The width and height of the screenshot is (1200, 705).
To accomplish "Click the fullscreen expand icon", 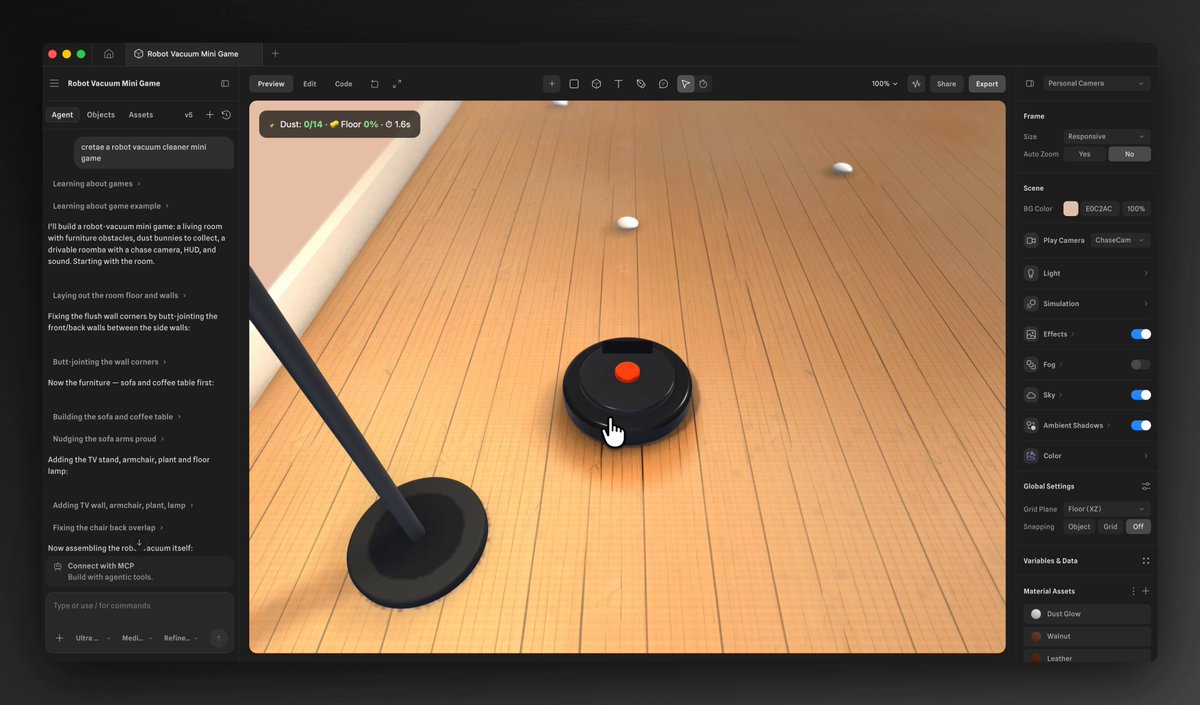I will click(397, 84).
